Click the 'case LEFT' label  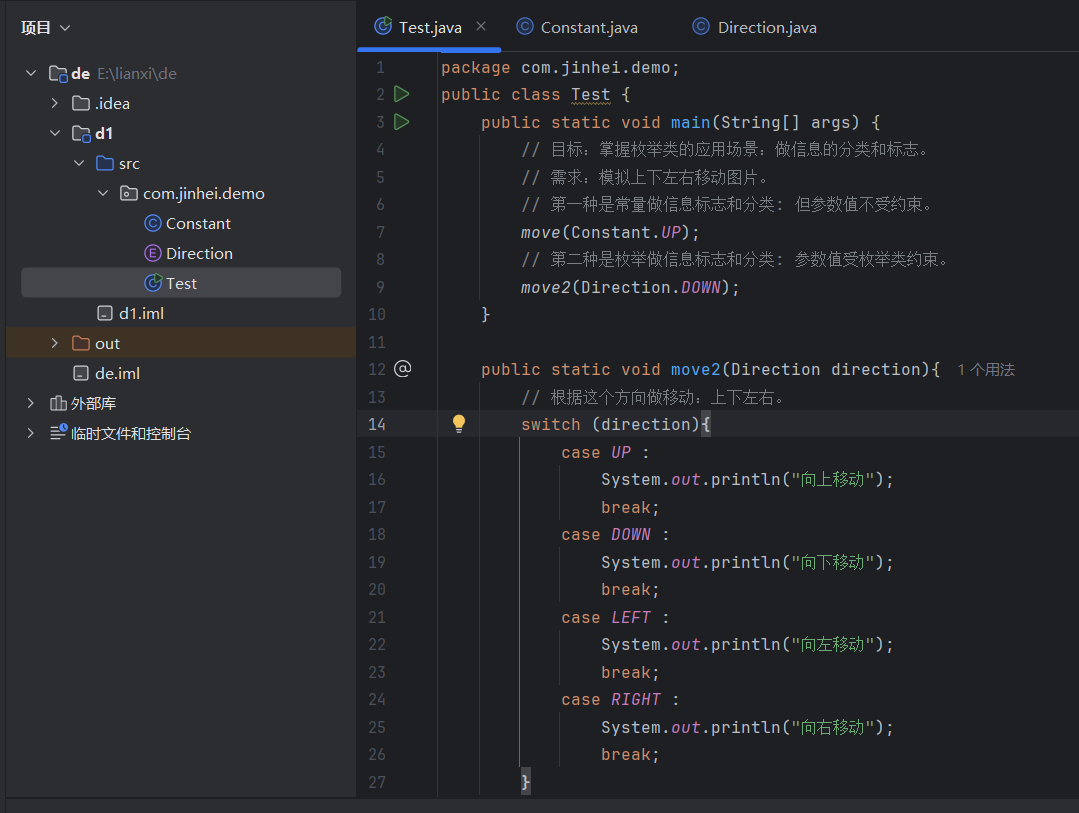click(606, 617)
